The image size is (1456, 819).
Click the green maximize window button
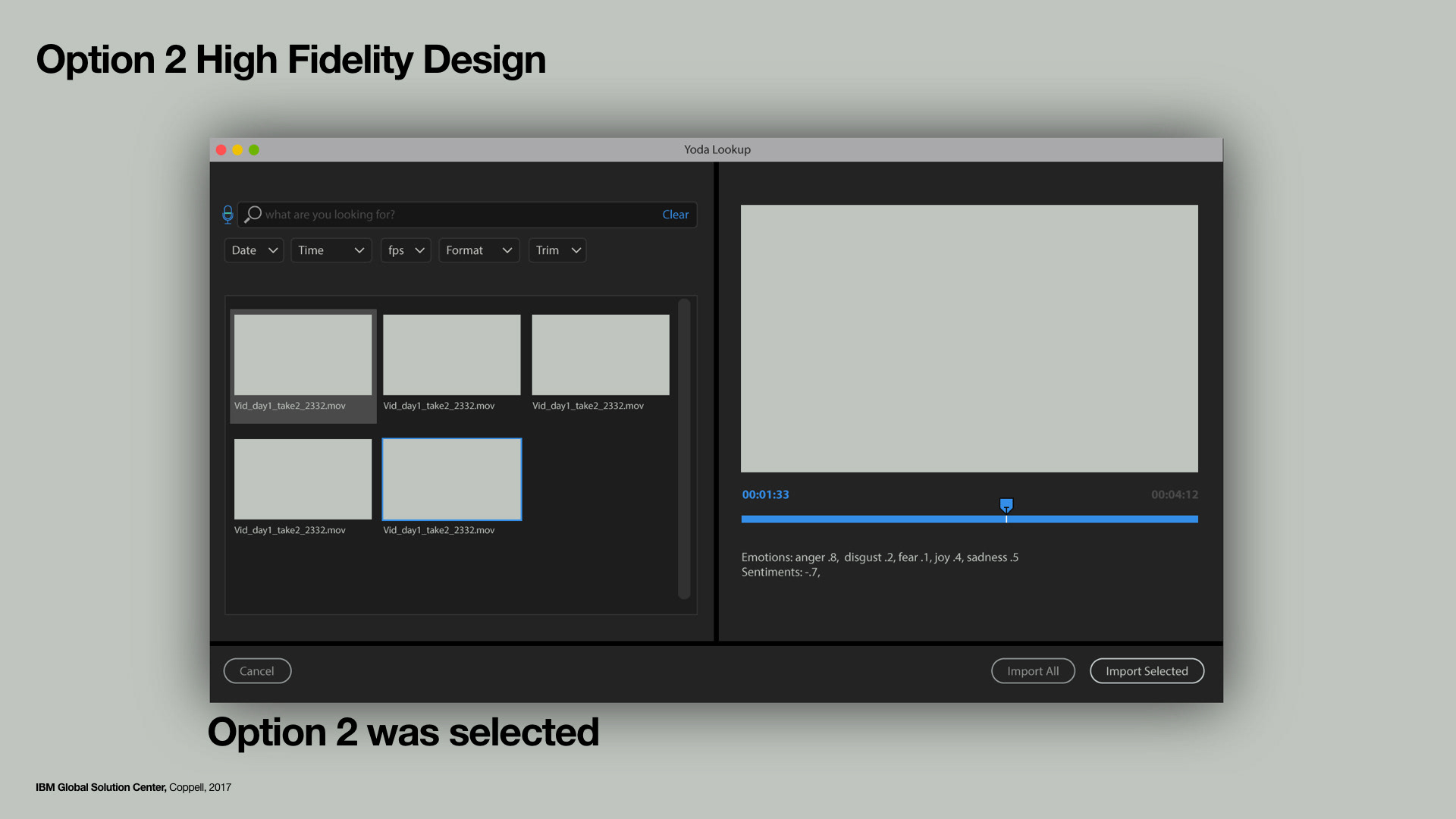coord(254,150)
